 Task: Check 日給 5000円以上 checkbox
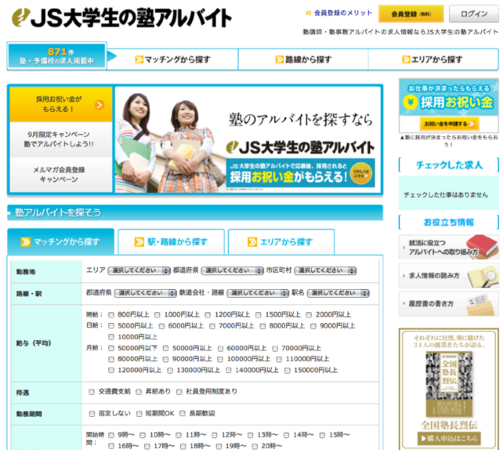coord(111,326)
